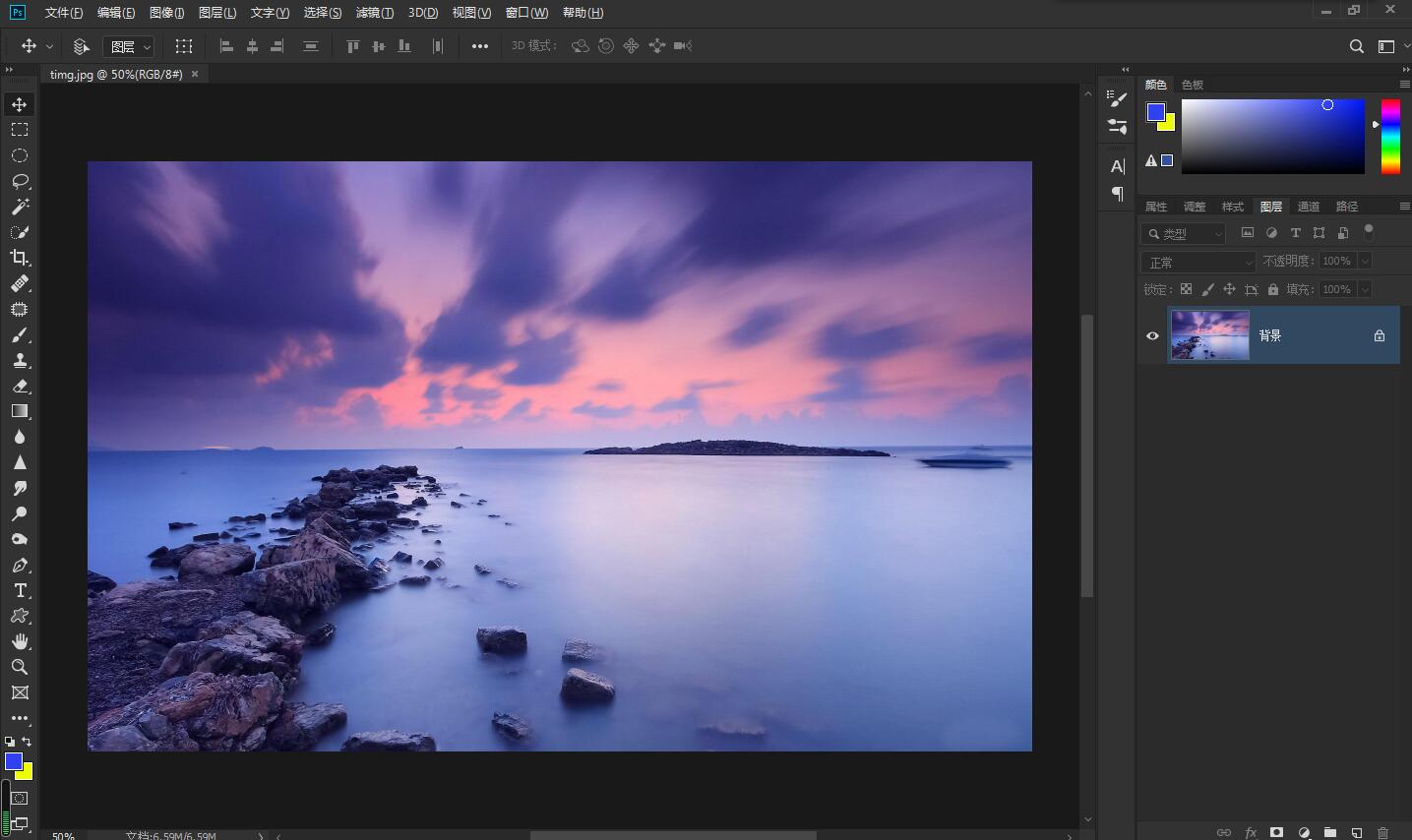This screenshot has height=840, width=1412.
Task: Create a new layer with bottom icon
Action: tap(1356, 832)
